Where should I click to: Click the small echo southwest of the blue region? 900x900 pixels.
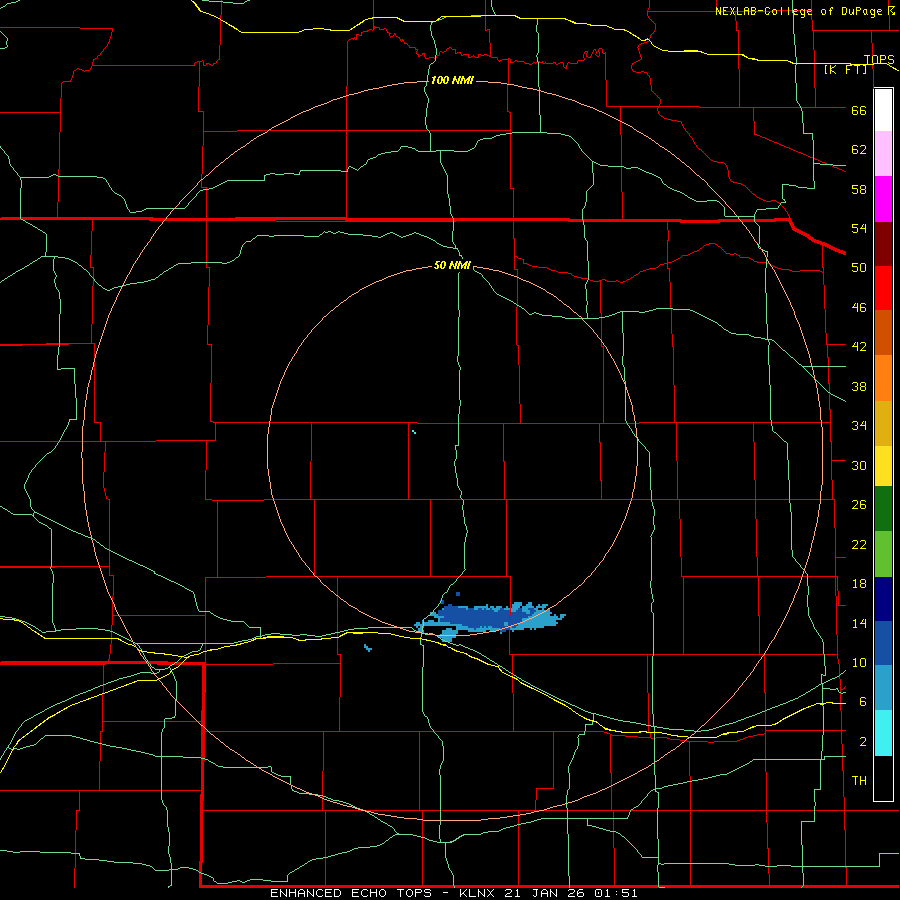click(x=368, y=648)
